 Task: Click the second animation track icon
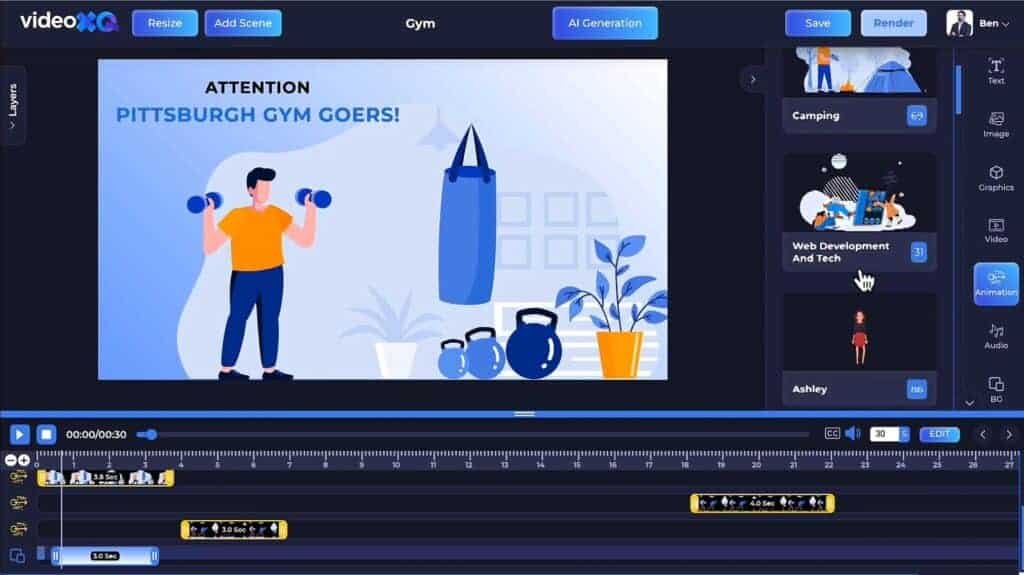tap(18, 503)
